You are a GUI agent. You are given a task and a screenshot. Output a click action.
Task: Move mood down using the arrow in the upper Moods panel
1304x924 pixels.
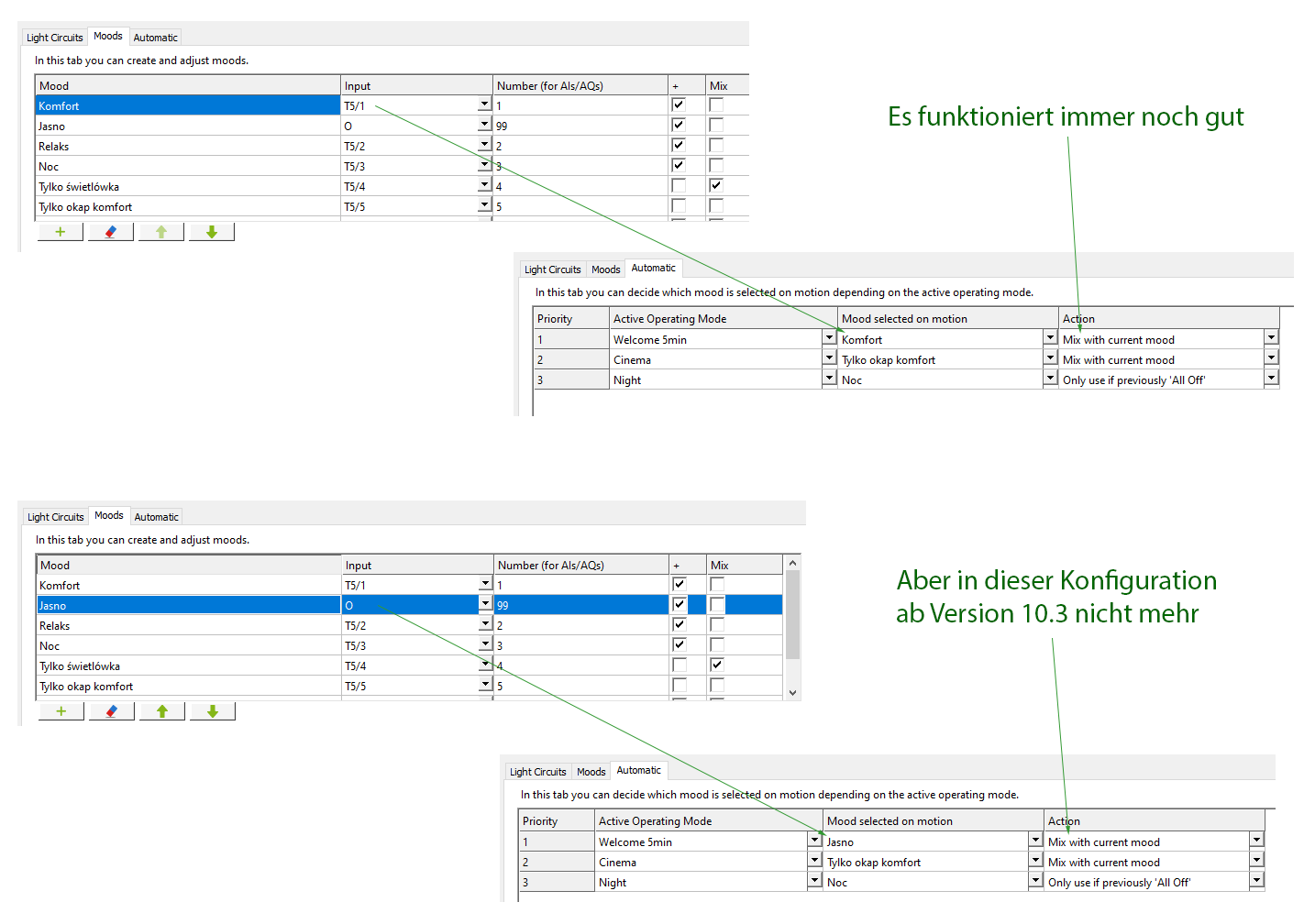tap(212, 232)
